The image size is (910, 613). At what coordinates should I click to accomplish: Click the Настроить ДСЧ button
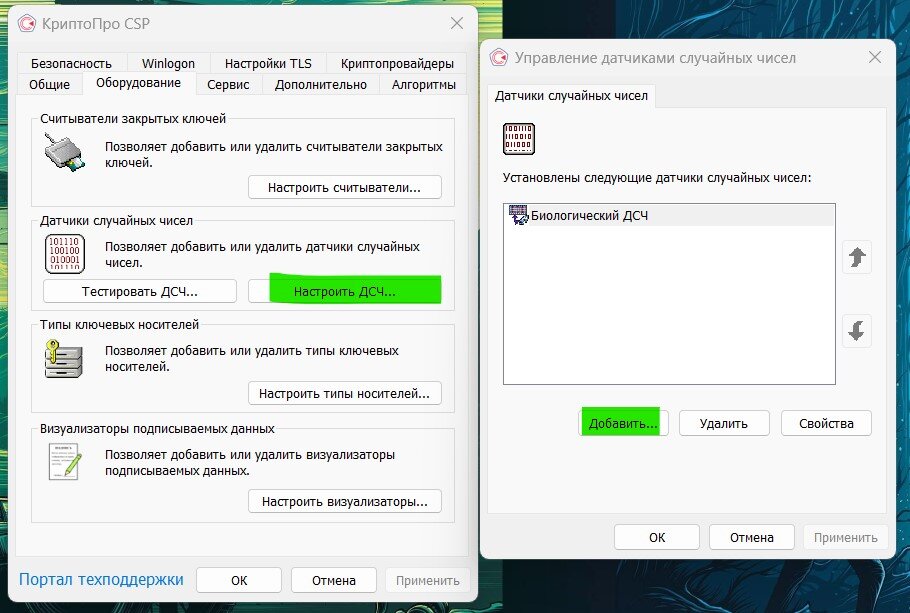coord(345,291)
